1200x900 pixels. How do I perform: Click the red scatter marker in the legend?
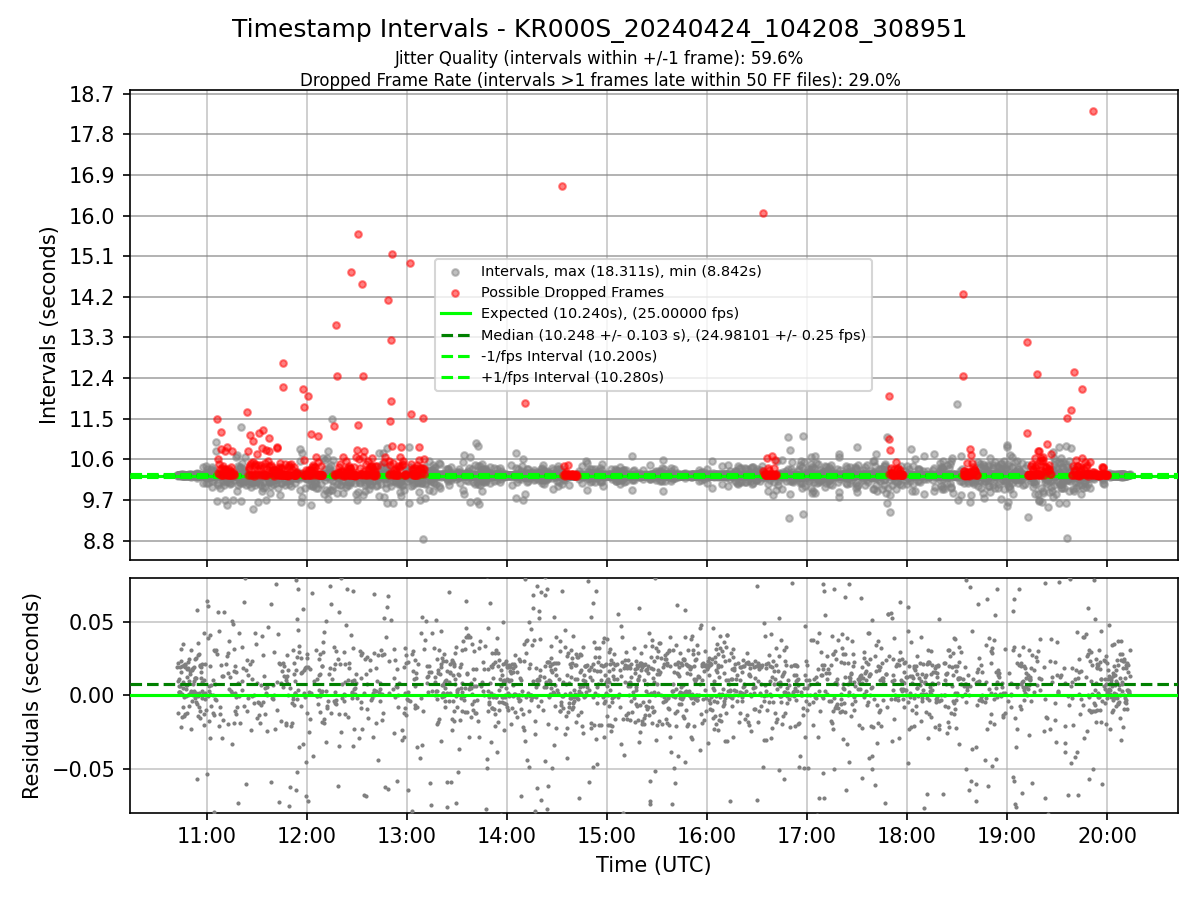[456, 293]
